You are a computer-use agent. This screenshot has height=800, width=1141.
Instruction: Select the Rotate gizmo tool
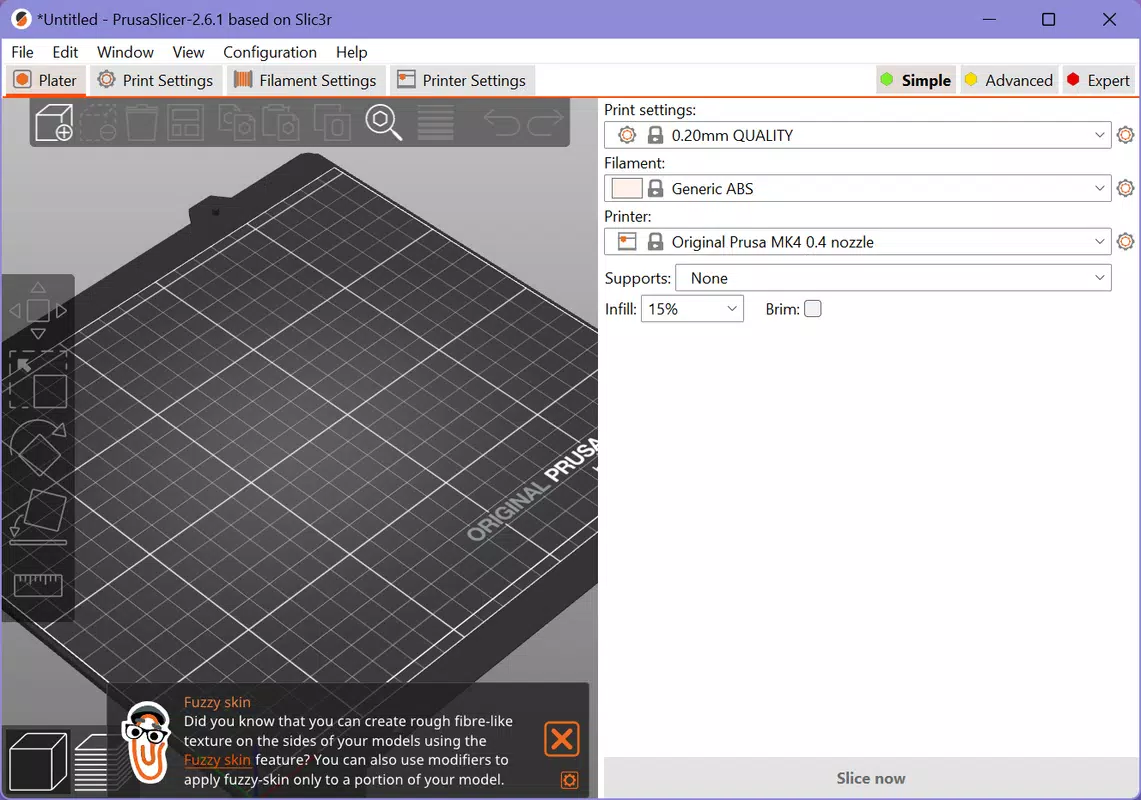38,448
